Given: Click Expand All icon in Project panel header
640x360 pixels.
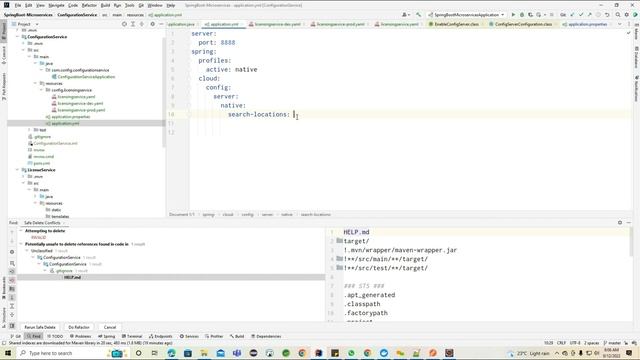Looking at the screenshot, I should 133,24.
